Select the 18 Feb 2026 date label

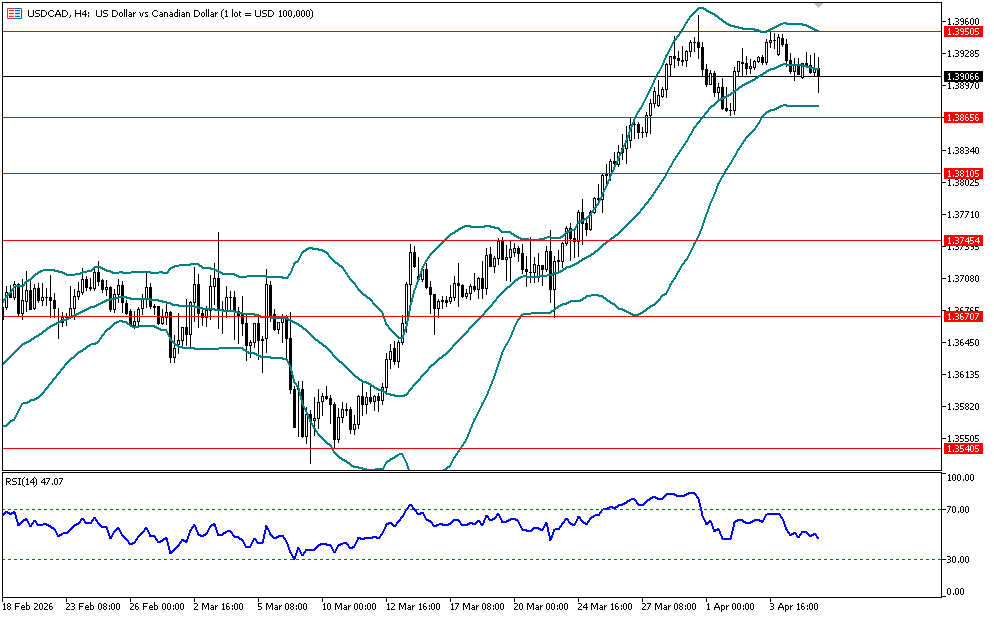(x=30, y=606)
